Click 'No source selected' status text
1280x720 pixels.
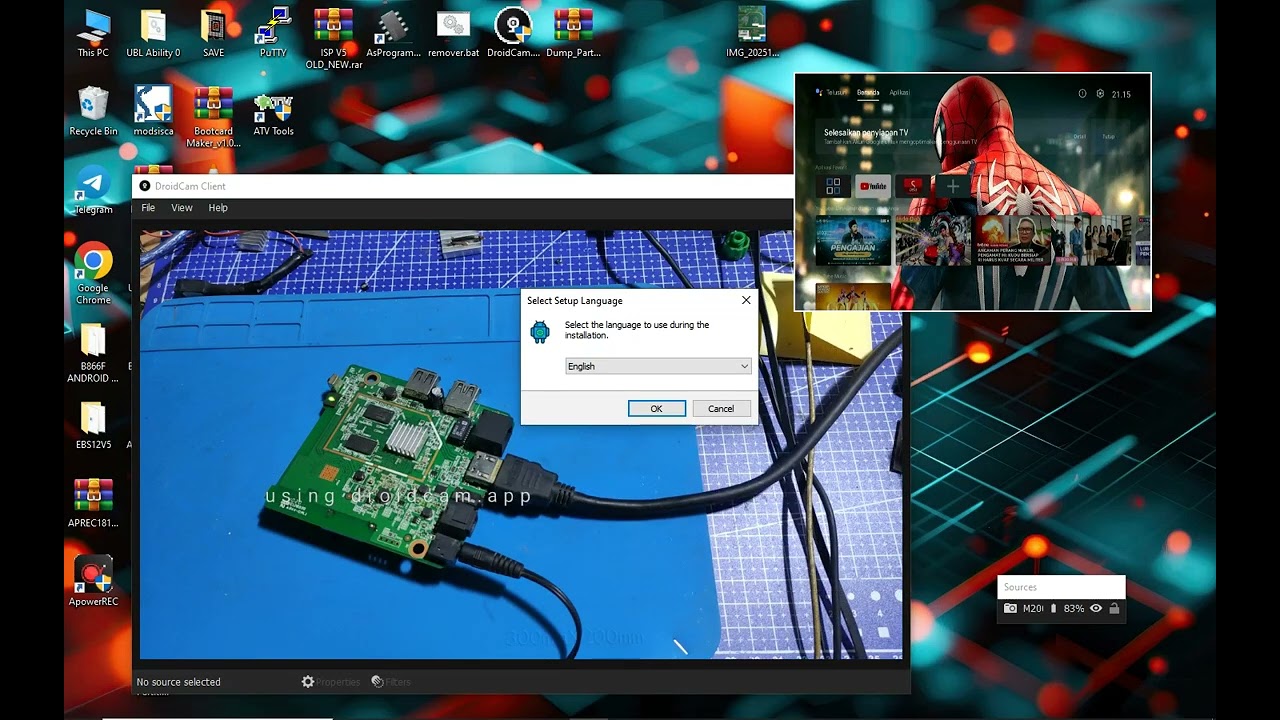click(179, 682)
